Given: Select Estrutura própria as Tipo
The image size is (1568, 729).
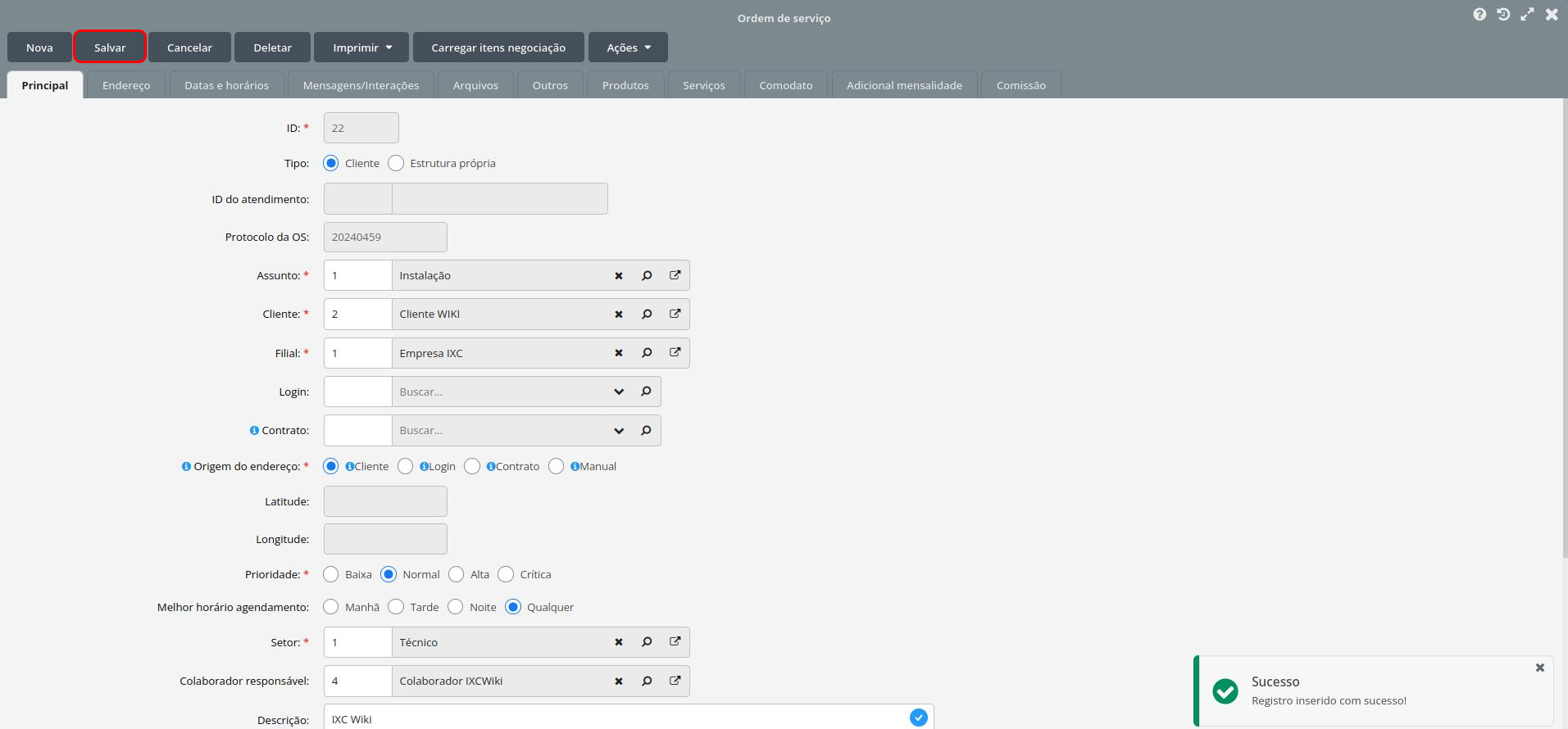Looking at the screenshot, I should 396,163.
